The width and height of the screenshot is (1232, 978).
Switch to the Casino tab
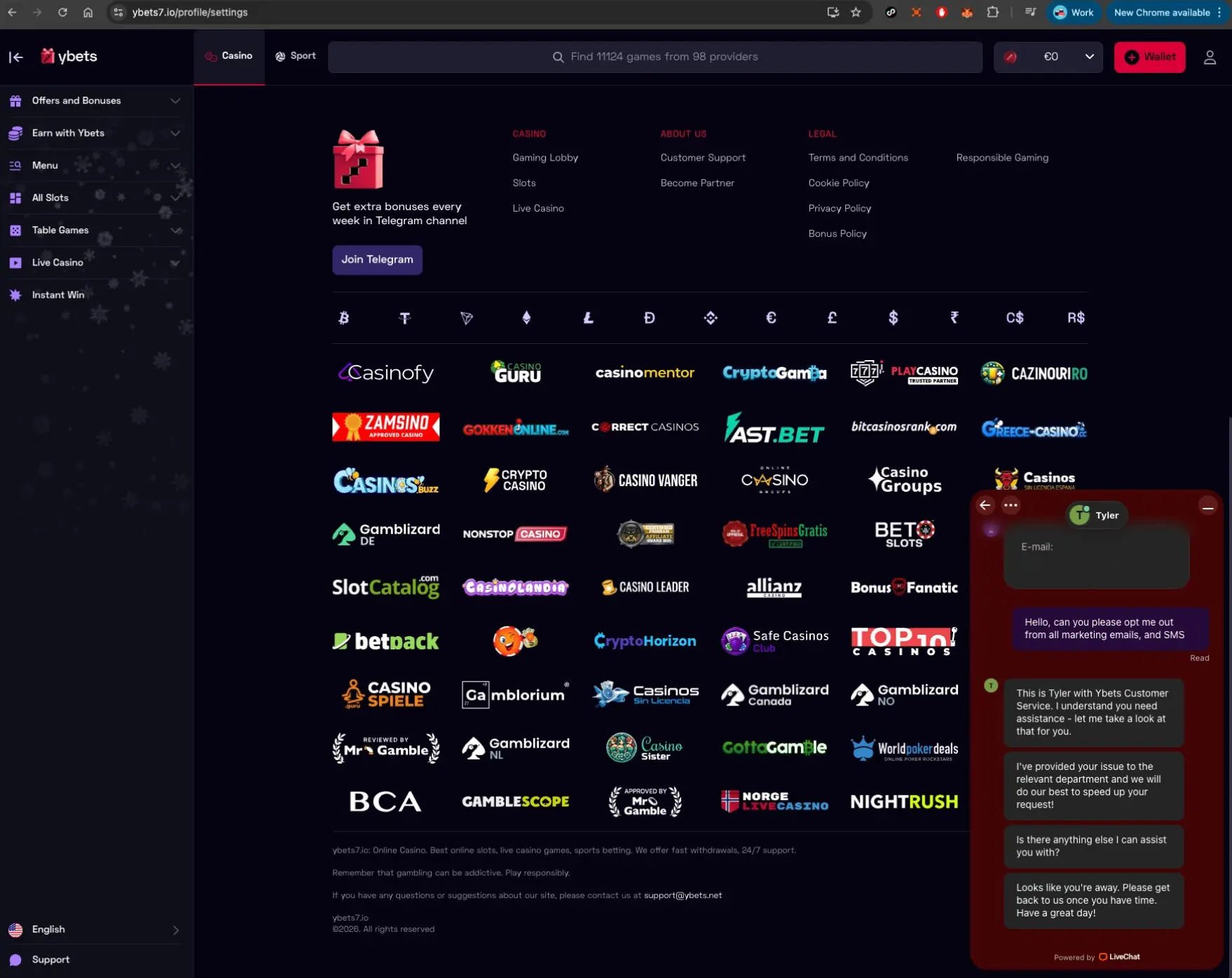229,56
